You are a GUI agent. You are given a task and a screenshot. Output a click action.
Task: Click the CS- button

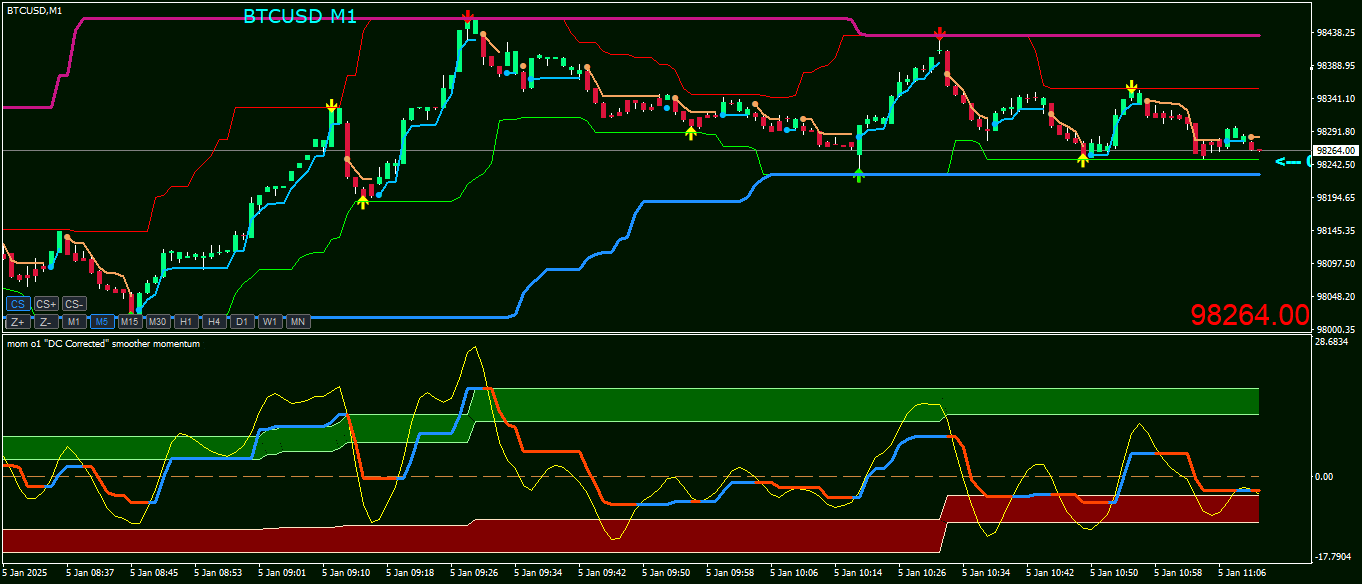[74, 304]
